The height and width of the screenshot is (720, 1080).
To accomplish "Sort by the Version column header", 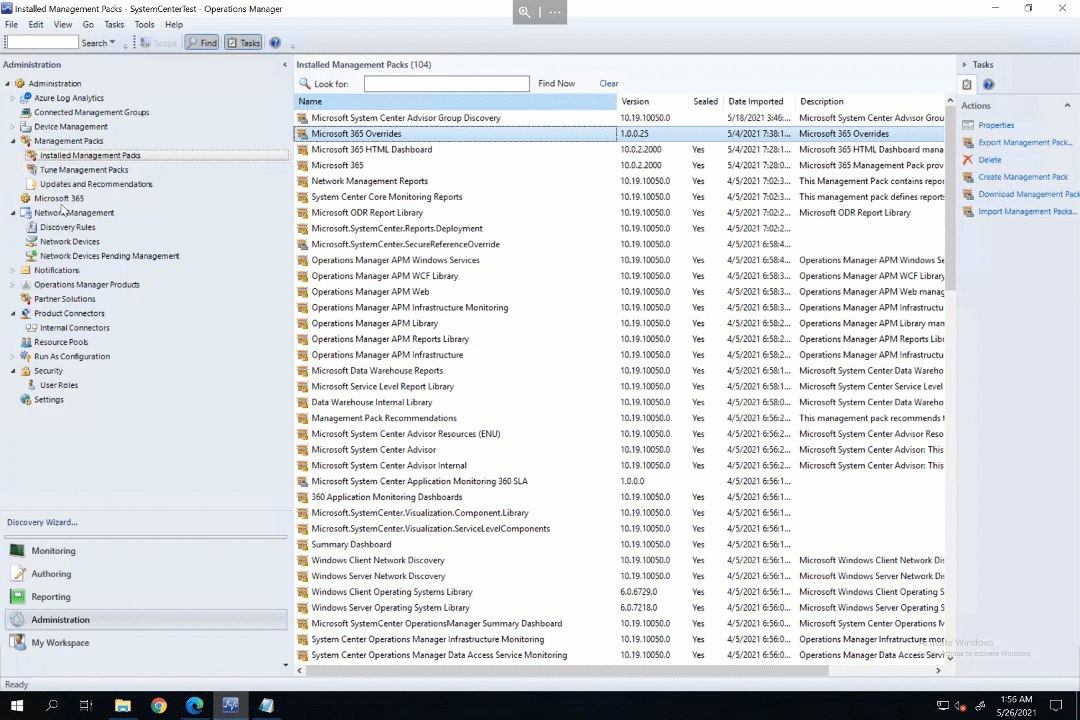I will pos(652,101).
